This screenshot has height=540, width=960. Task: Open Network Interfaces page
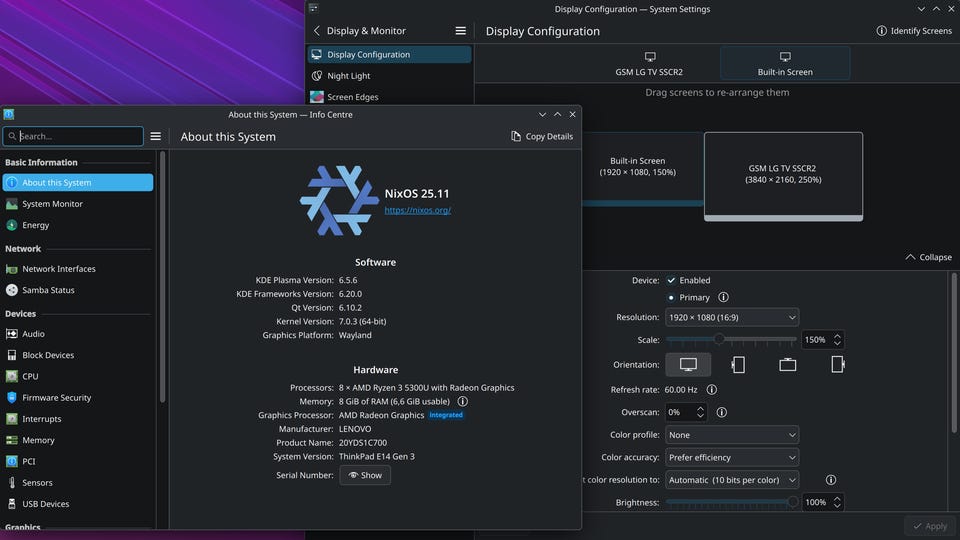(78, 269)
